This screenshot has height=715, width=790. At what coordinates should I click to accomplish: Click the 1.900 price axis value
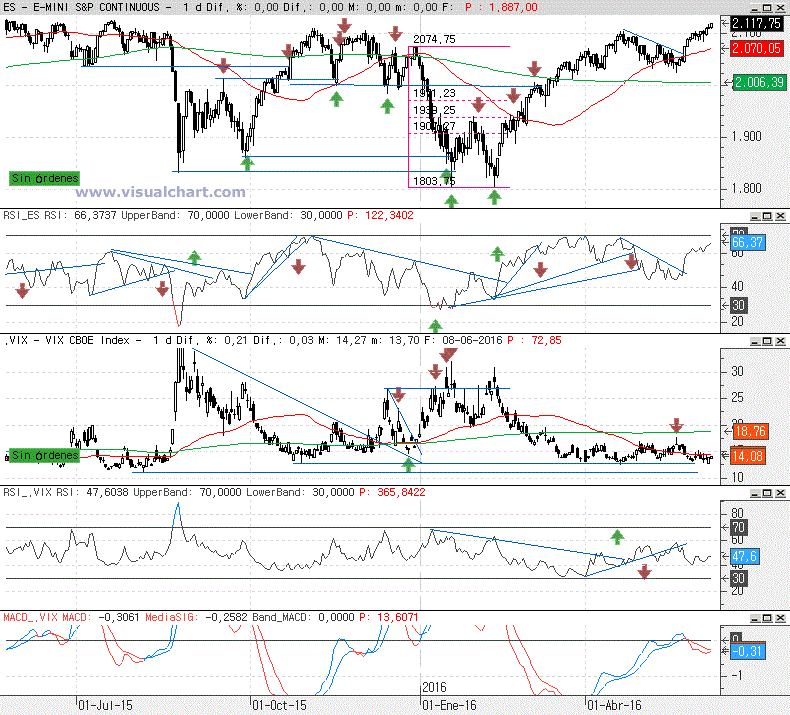(746, 137)
